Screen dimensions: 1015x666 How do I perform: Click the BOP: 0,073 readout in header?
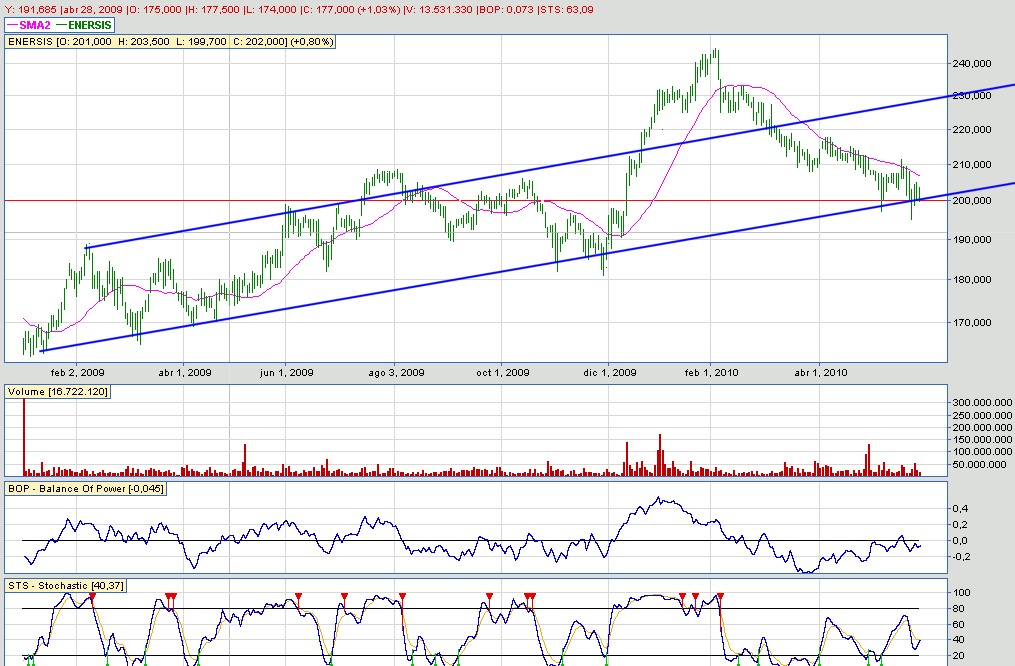coord(506,10)
